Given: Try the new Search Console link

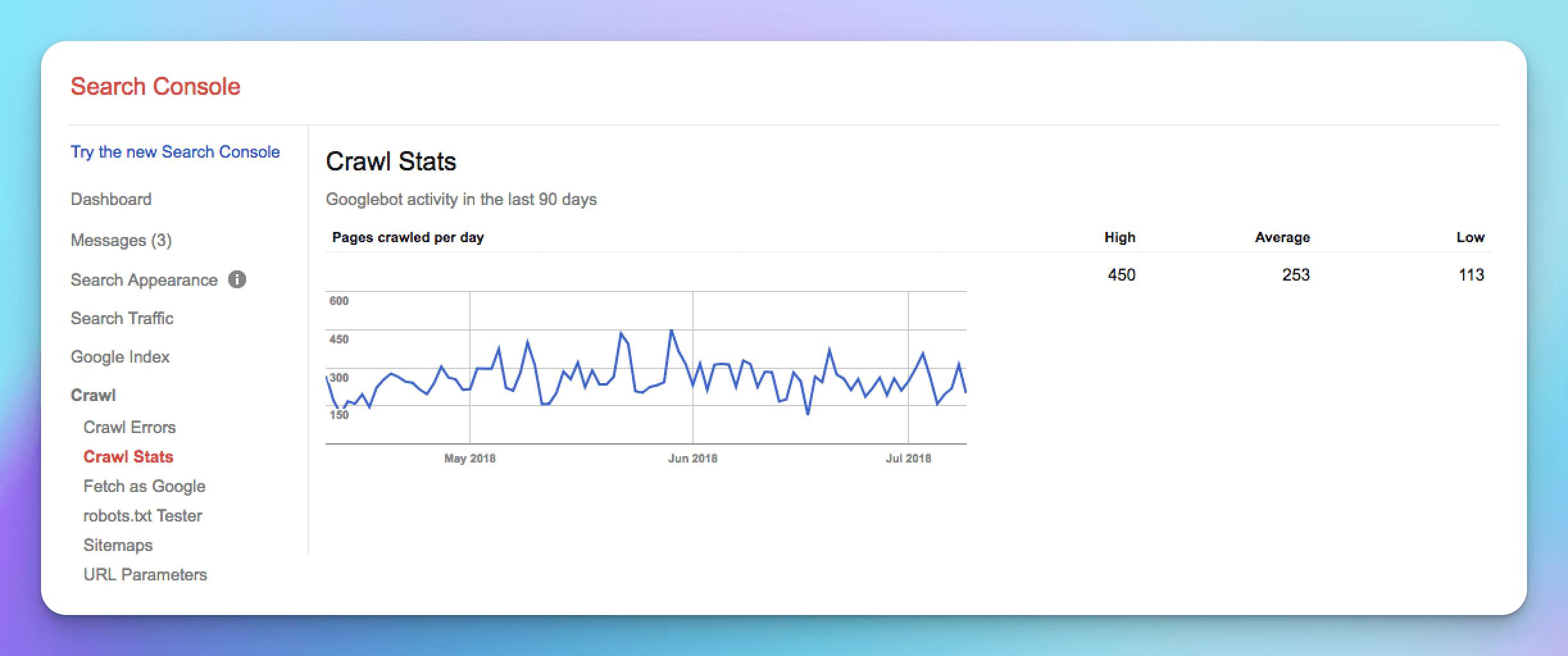Looking at the screenshot, I should click(175, 152).
